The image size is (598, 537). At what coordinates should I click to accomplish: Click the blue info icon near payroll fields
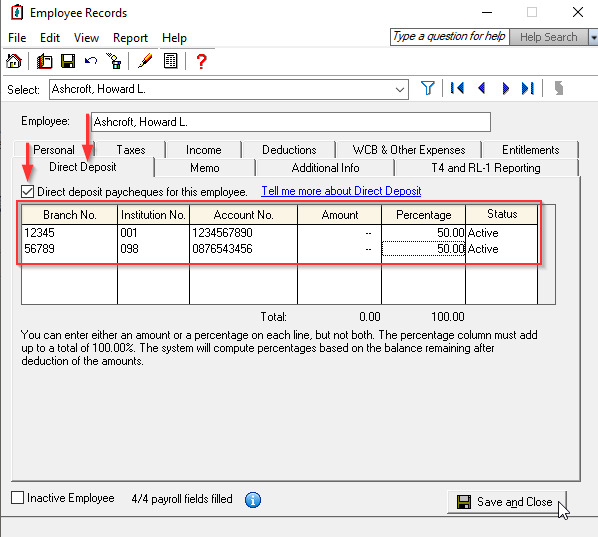click(253, 500)
